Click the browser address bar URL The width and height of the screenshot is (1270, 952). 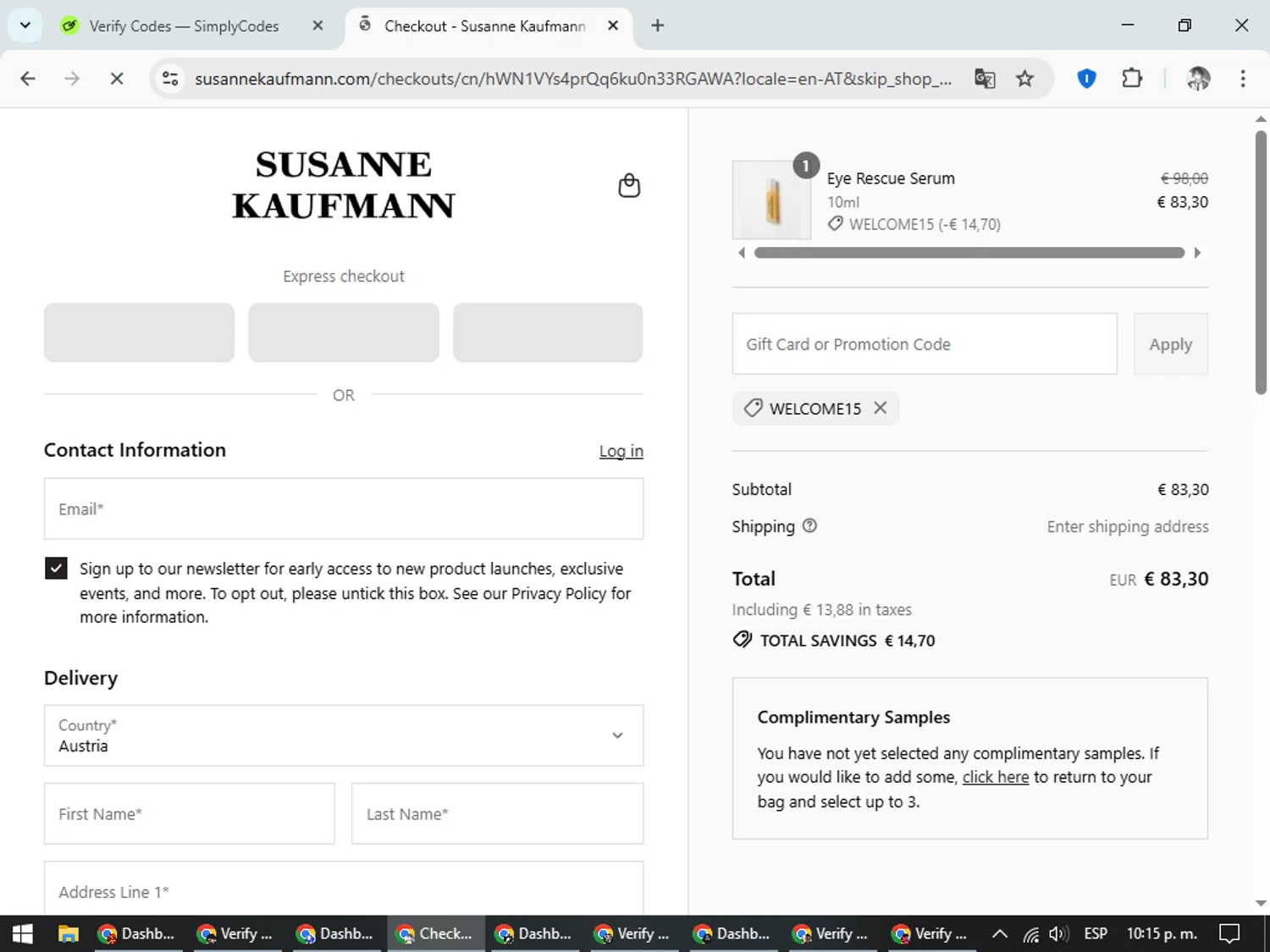pos(573,79)
